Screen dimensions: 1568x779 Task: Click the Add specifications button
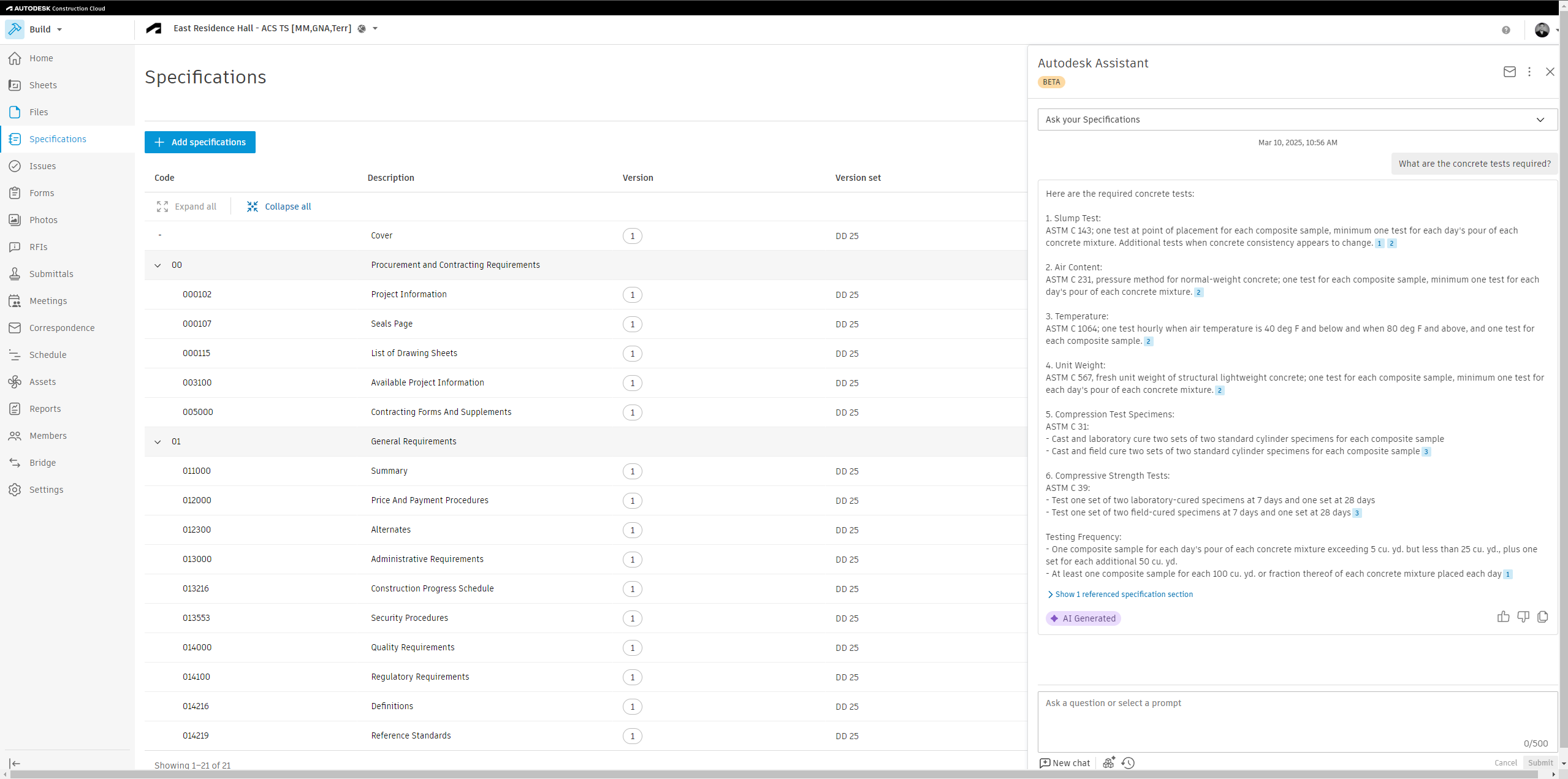[x=200, y=142]
